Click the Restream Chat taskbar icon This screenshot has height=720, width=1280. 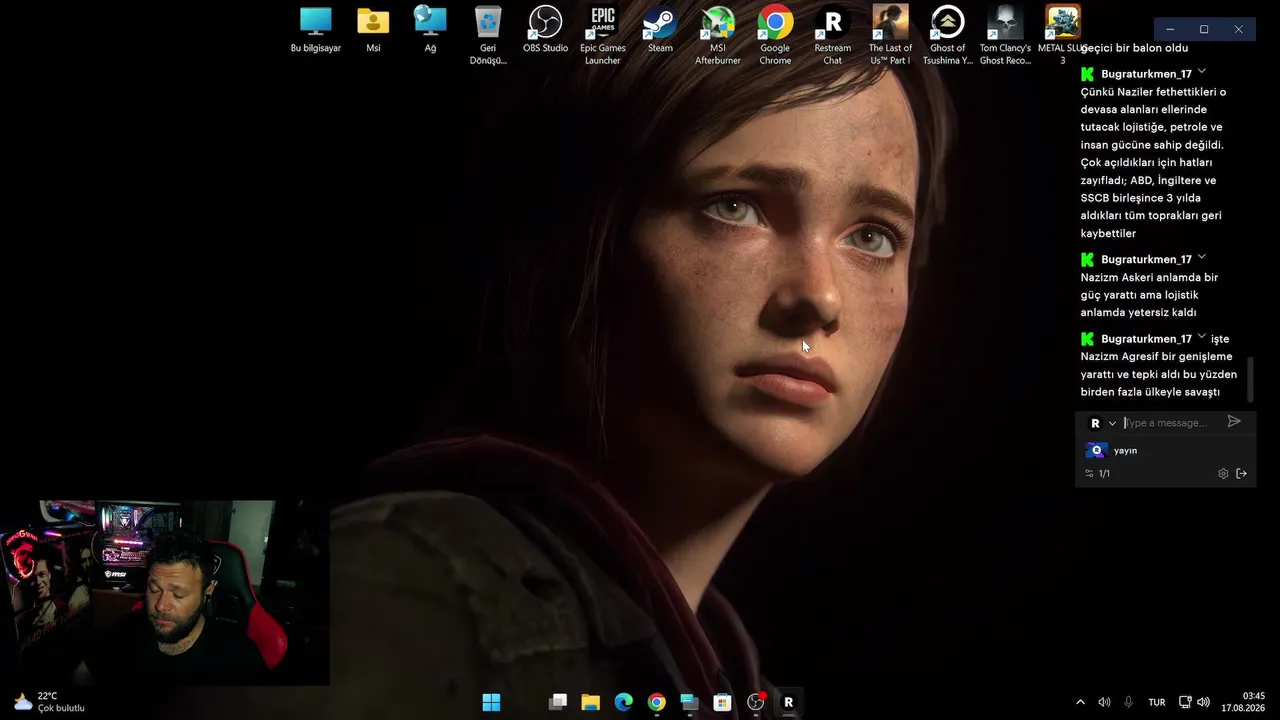point(788,702)
